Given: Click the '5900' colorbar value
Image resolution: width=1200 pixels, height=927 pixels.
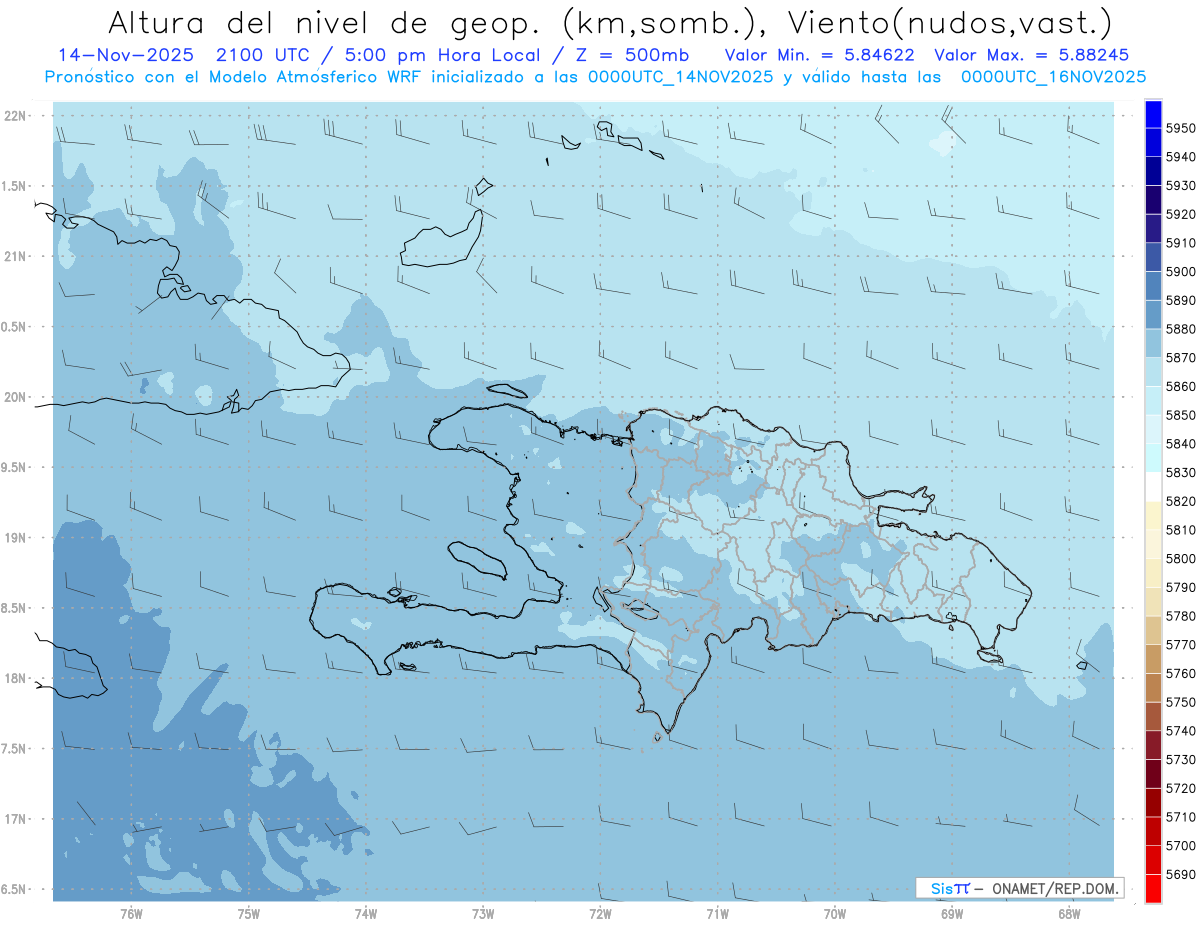Looking at the screenshot, I should 1181,272.
